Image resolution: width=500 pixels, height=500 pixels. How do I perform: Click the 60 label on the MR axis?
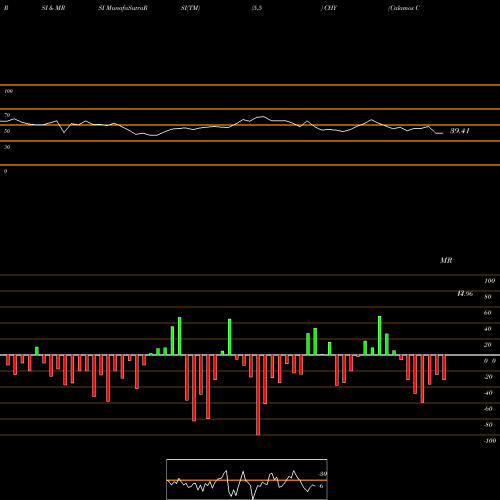(488, 313)
